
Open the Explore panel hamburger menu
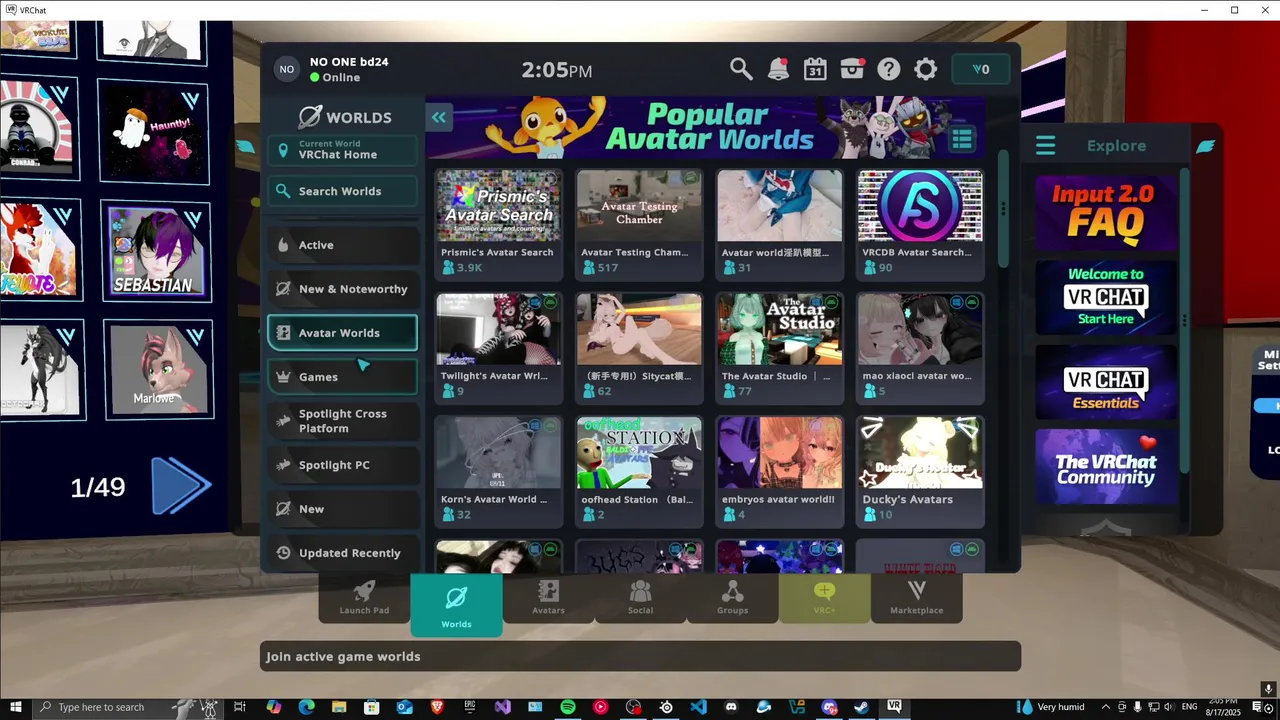[x=1045, y=146]
